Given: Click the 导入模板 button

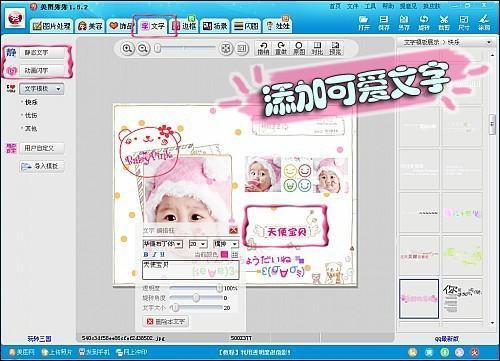Looking at the screenshot, I should click(42, 166).
